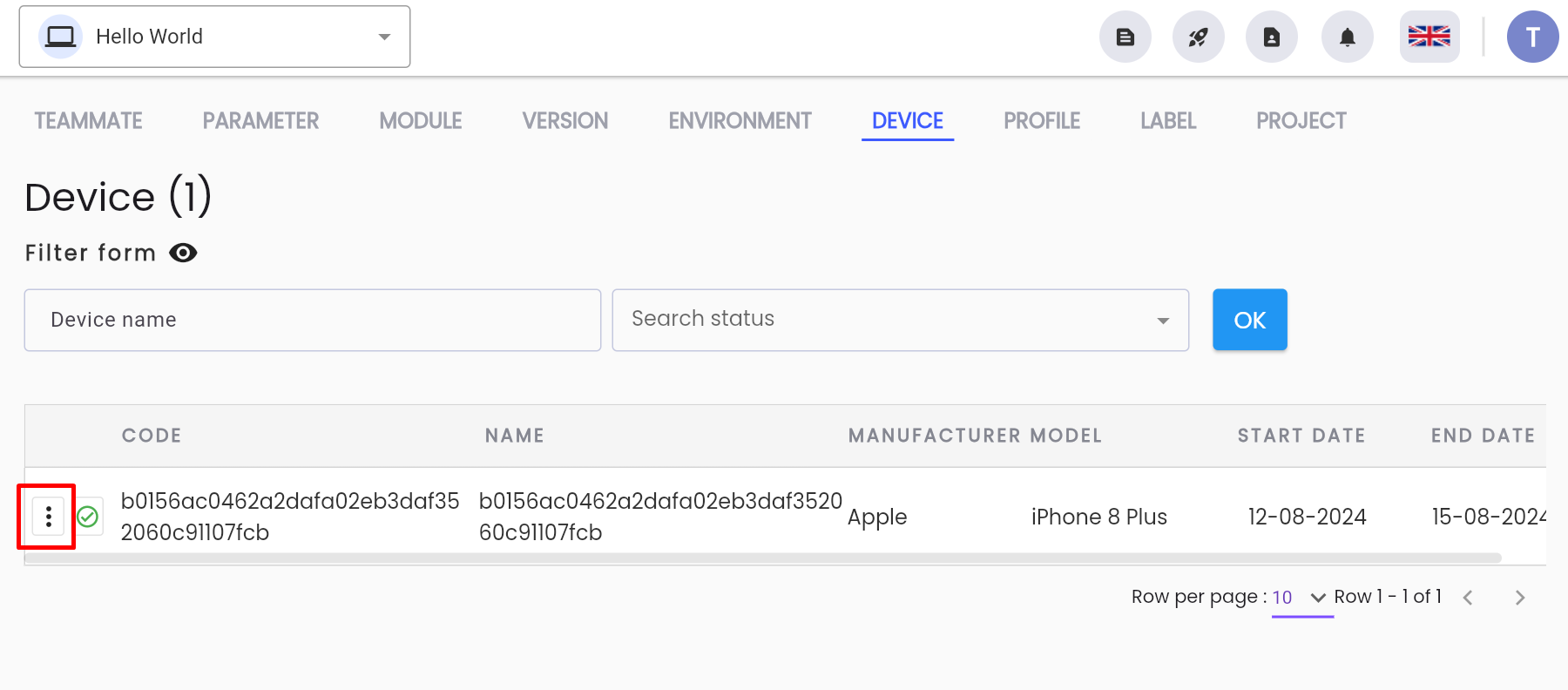Open row actions three-dots menu
Image resolution: width=1568 pixels, height=690 pixels.
click(x=49, y=517)
